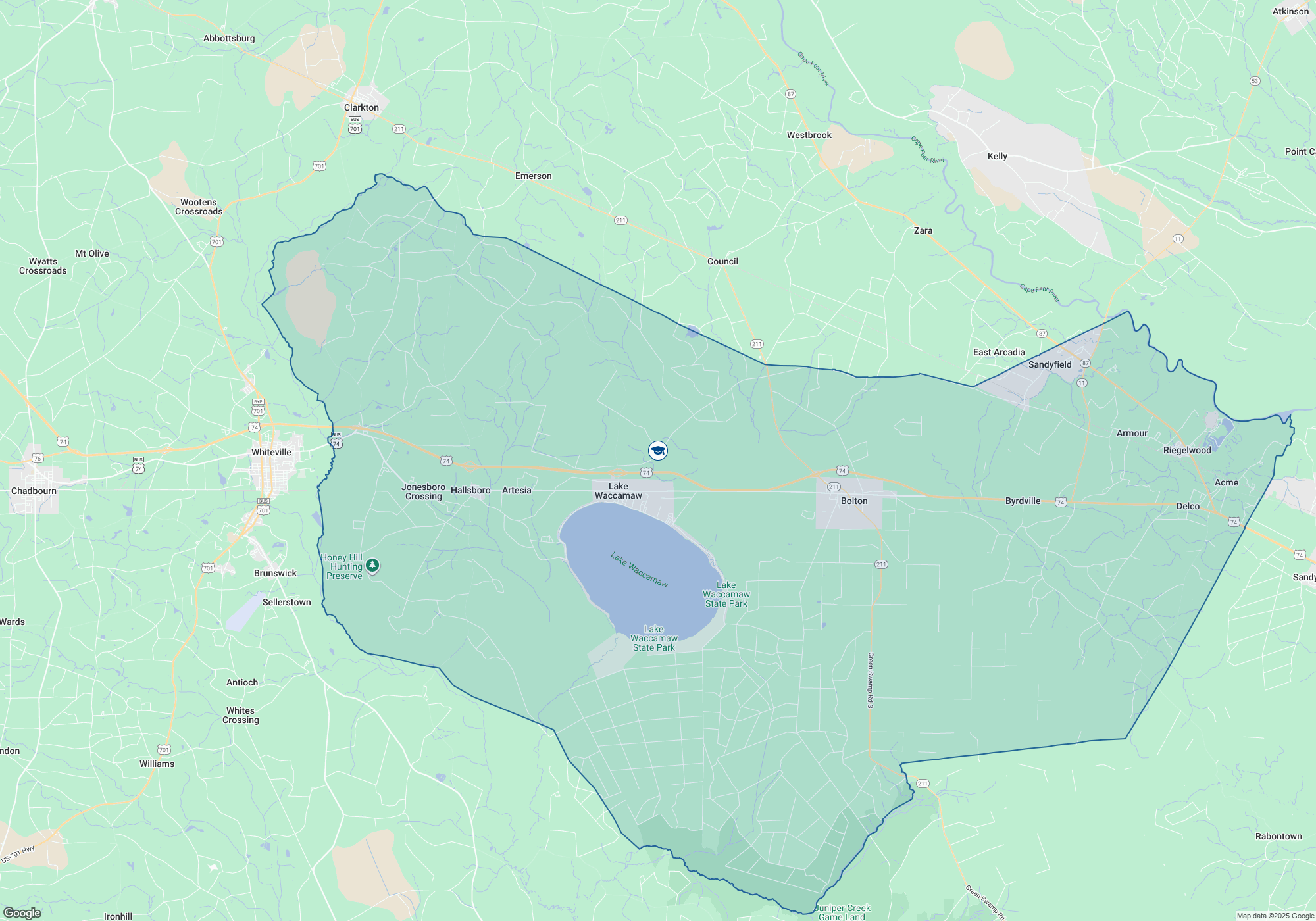Screen dimensions: 1316x921
Task: Click the Honey Hill Hunting Preserve tree icon
Action: (x=372, y=565)
